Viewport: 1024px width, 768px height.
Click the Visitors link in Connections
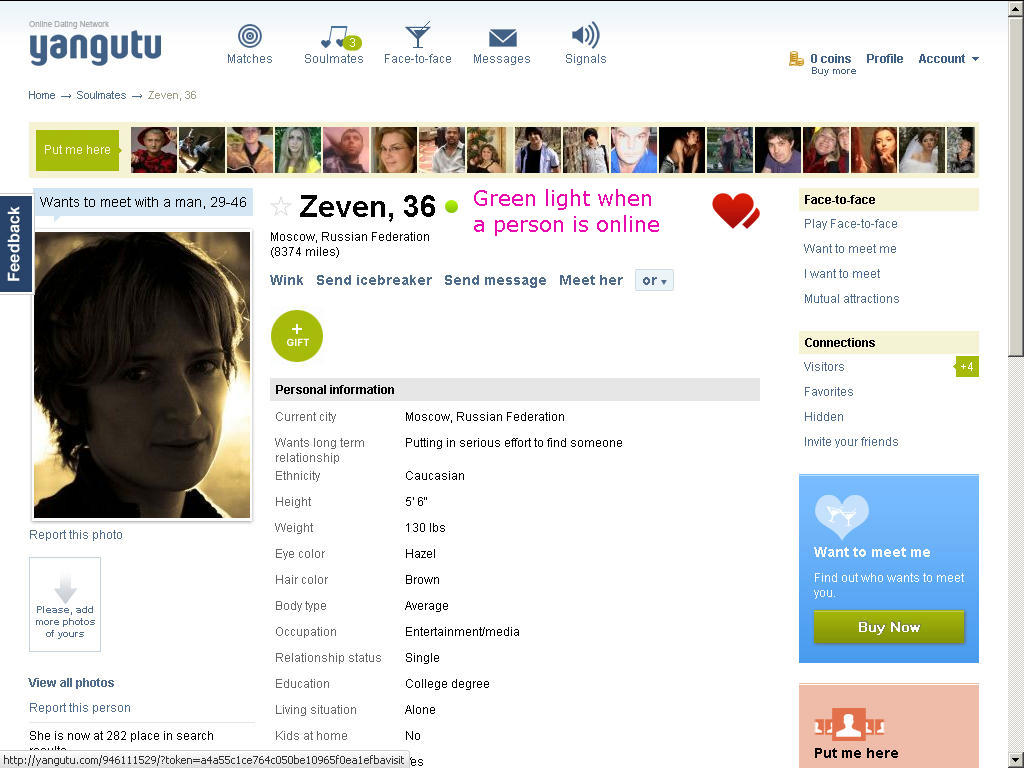824,367
